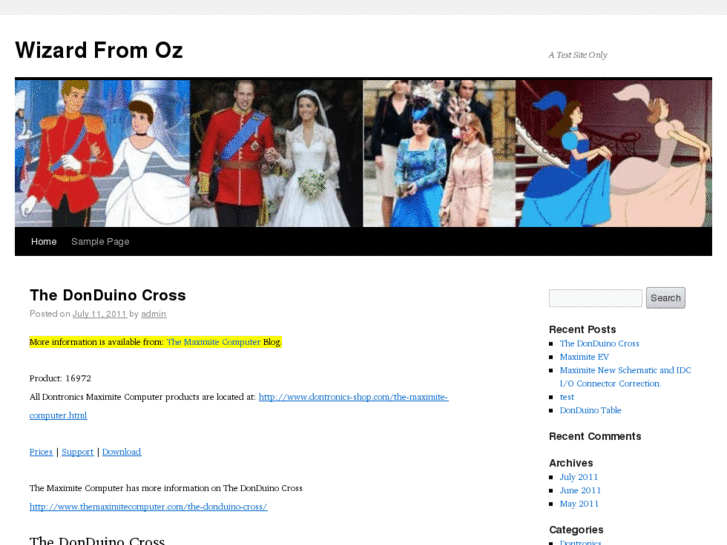Image resolution: width=727 pixels, height=545 pixels.
Task: Click the Recent Posts heading
Action: pyautogui.click(x=582, y=329)
